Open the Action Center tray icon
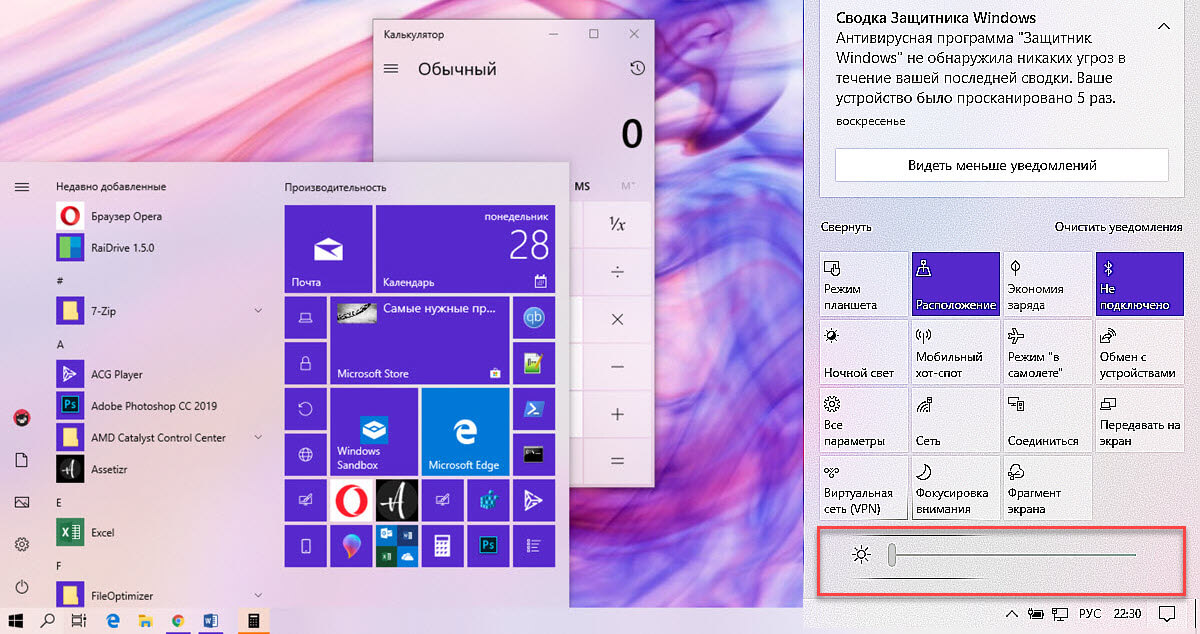Screen dimensions: 1200x634 [1166, 613]
